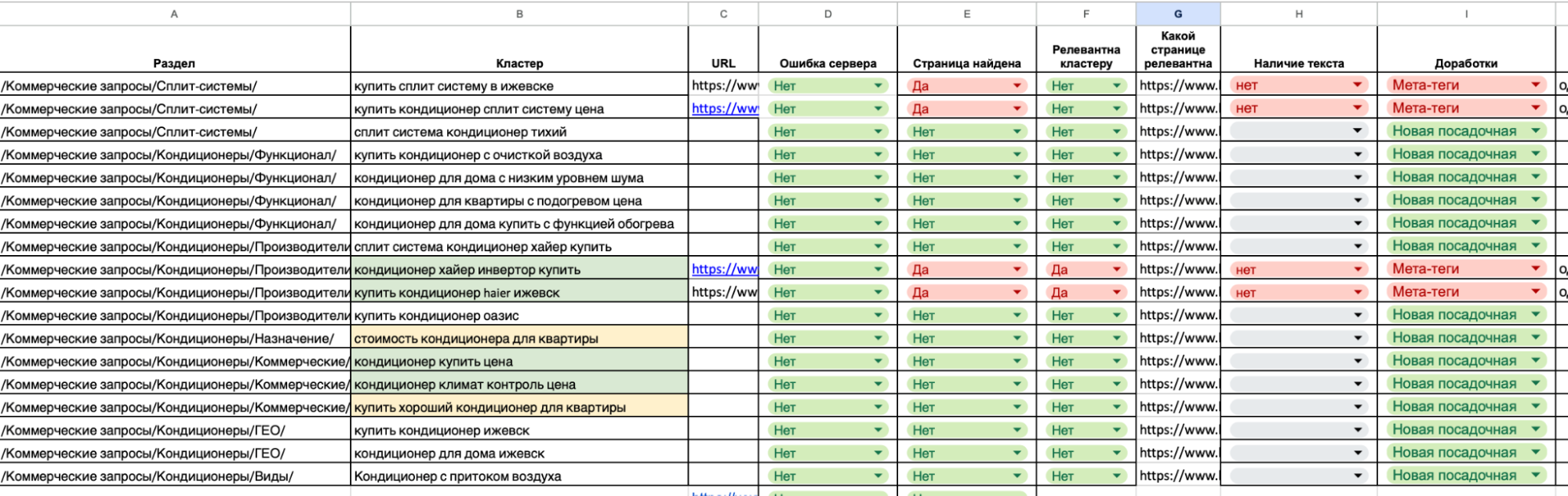Click the Наличие текста header cell
Viewport: 1568px width, 496px height.
tap(1298, 49)
